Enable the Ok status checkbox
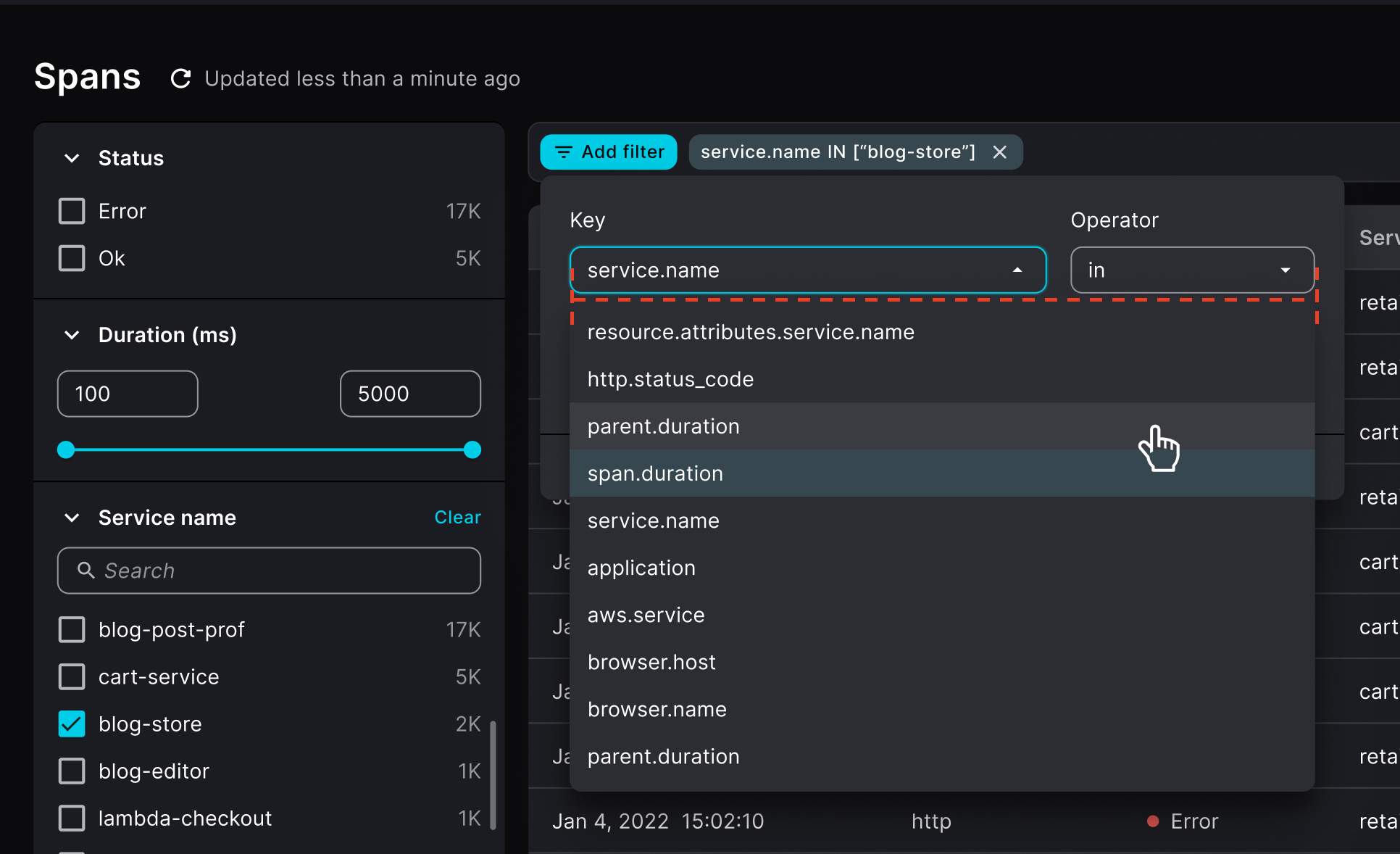 pos(71,258)
